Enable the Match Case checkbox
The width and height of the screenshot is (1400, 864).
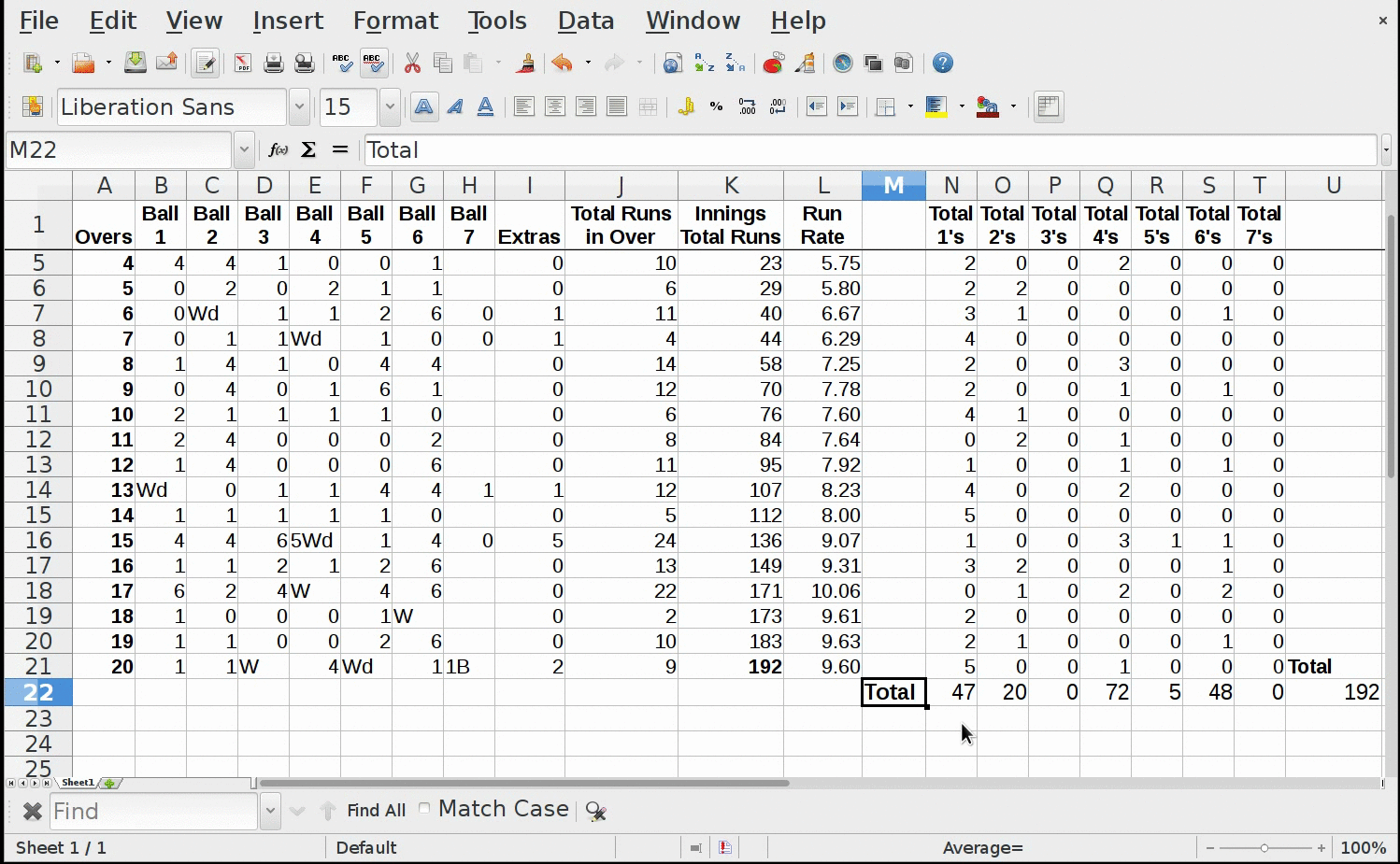pos(425,809)
